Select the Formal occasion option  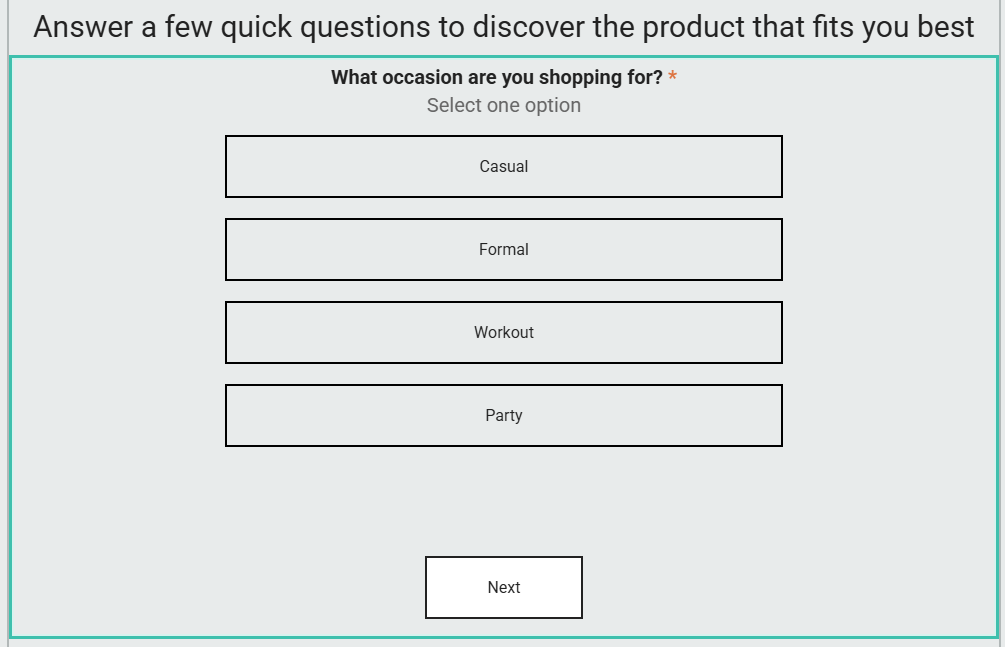[x=503, y=250]
